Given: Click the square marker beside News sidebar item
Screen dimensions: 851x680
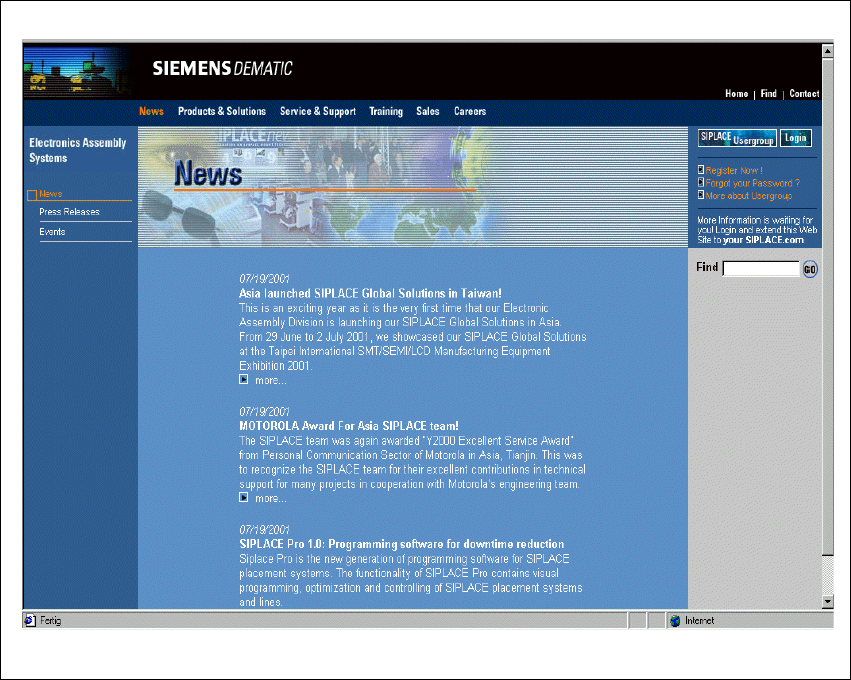Looking at the screenshot, I should click(x=32, y=195).
